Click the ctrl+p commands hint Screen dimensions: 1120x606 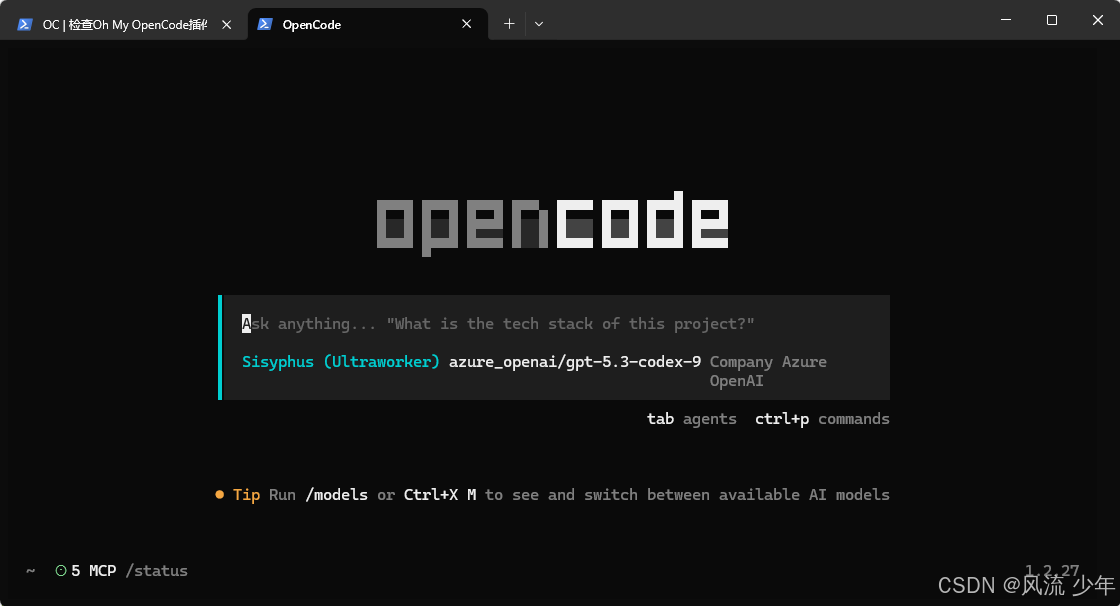coord(822,419)
